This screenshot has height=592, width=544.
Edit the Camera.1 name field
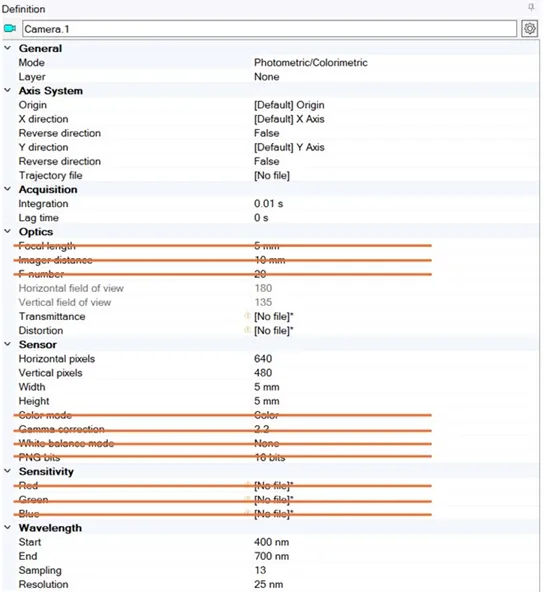[269, 29]
